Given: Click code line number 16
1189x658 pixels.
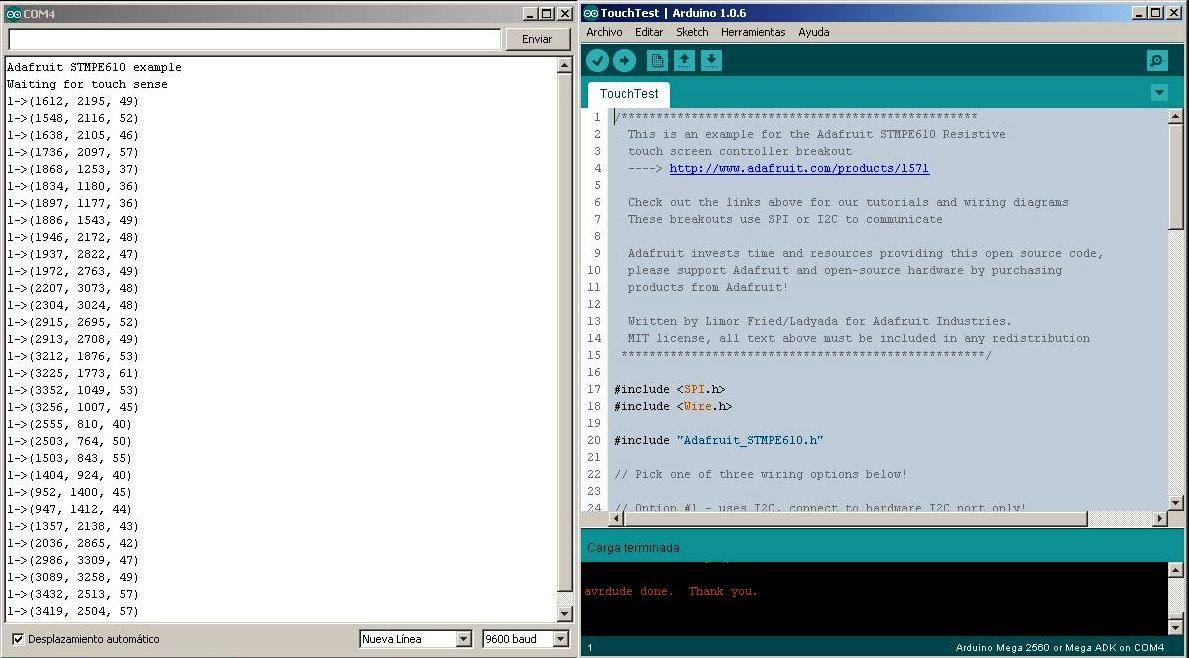Looking at the screenshot, I should tap(594, 372).
